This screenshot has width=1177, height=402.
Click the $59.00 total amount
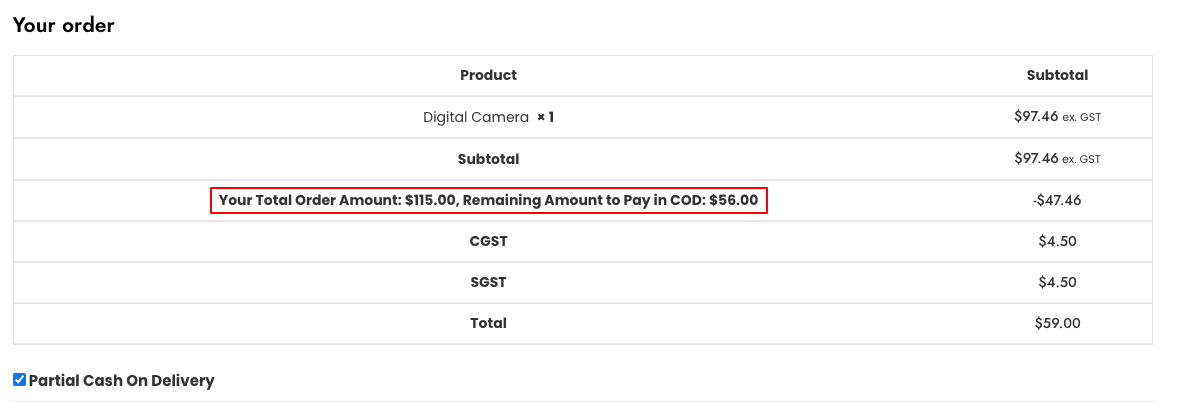tap(1058, 323)
